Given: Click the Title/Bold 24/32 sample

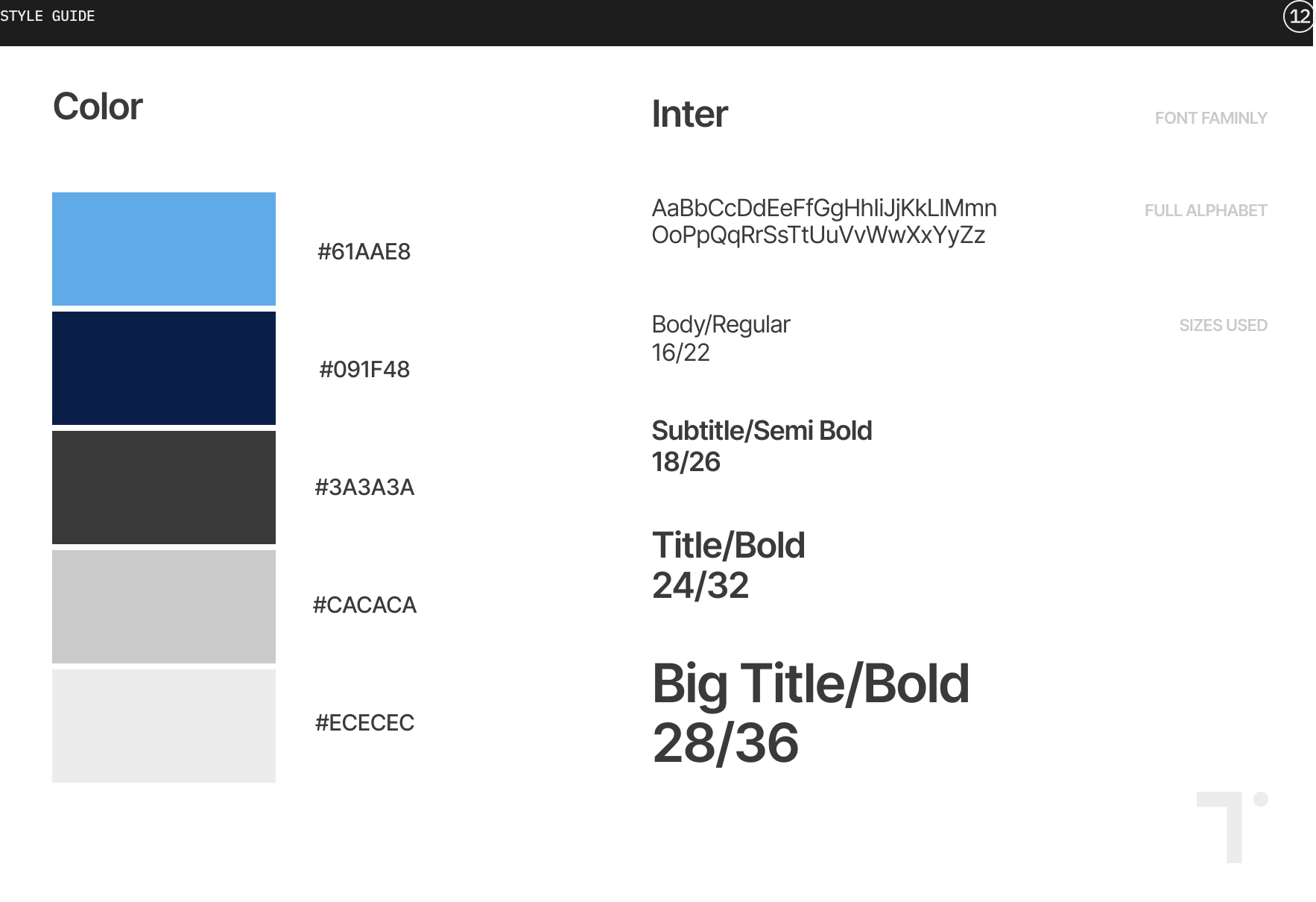Looking at the screenshot, I should coord(728,565).
